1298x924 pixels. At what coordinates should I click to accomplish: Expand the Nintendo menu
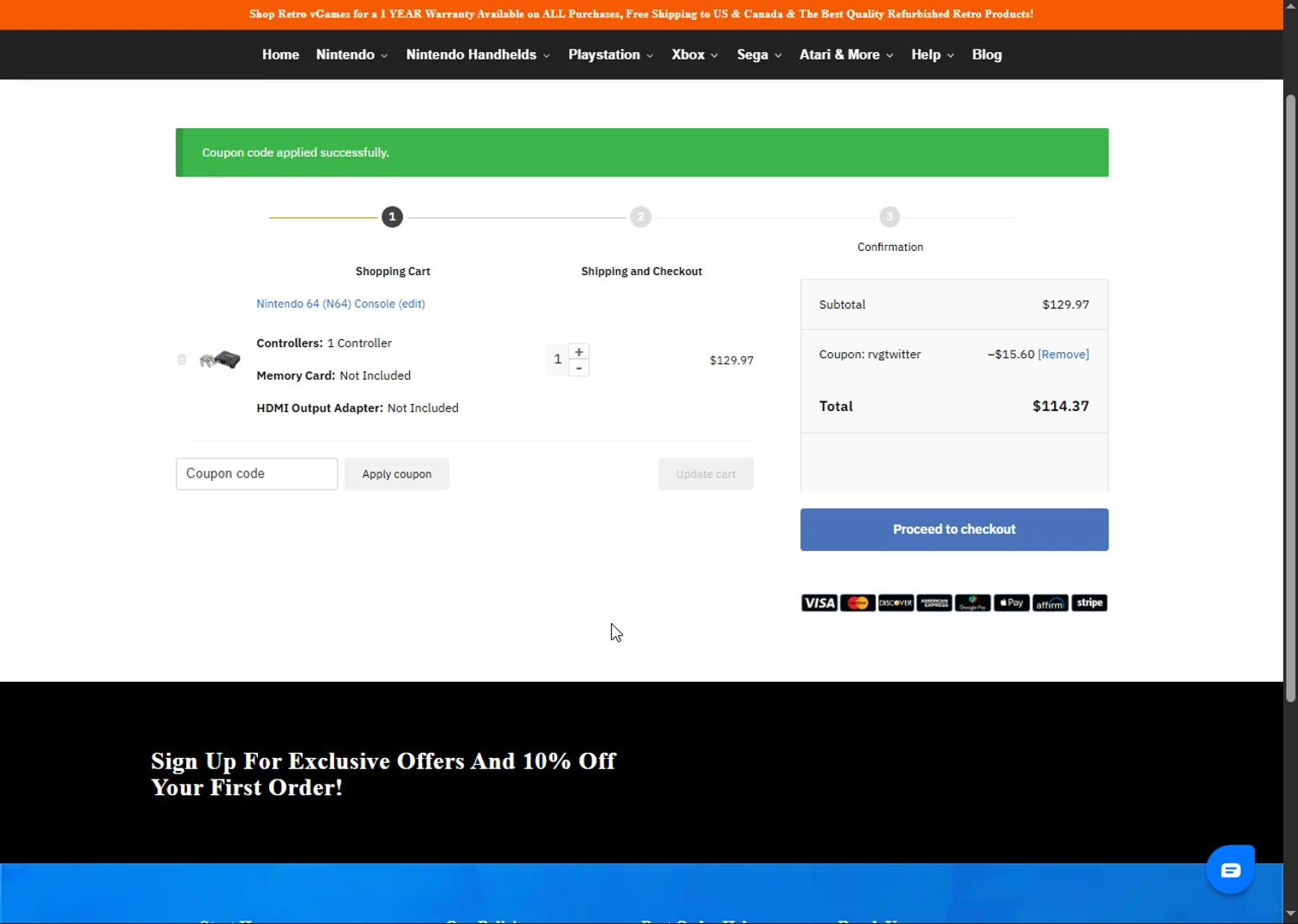tap(351, 55)
